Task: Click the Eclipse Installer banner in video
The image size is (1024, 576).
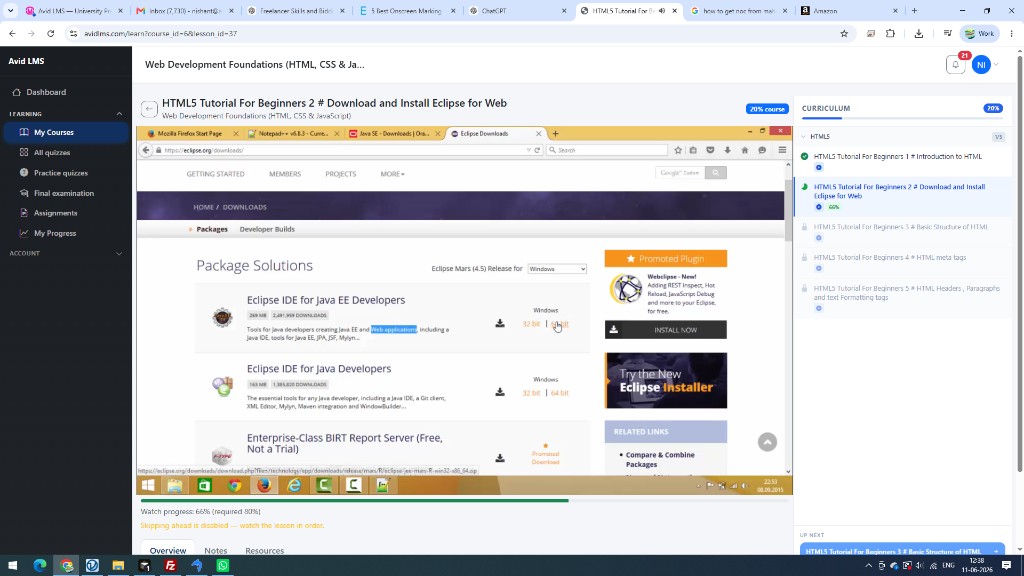Action: (665, 380)
